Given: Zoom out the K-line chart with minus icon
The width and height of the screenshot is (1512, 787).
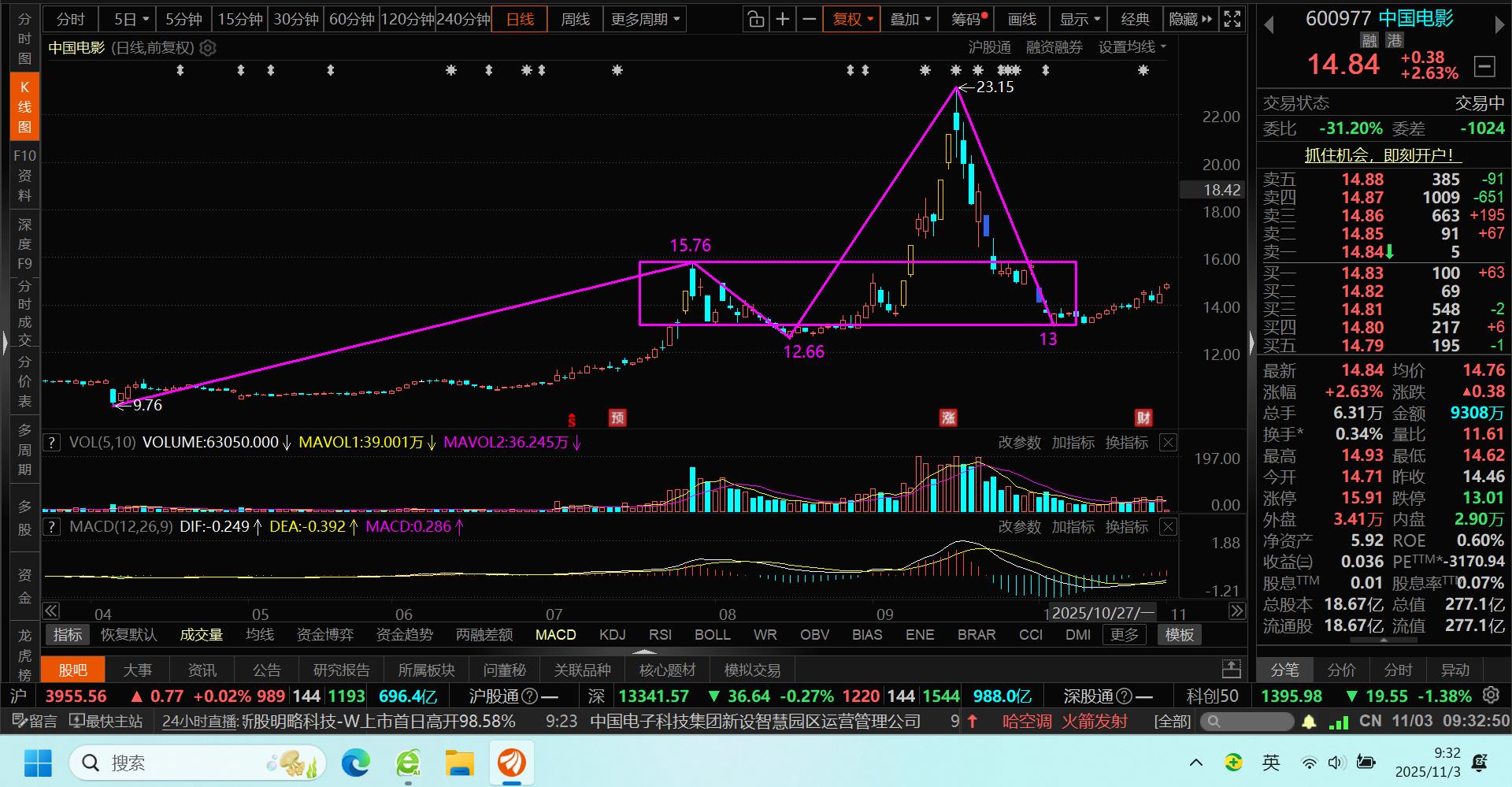Looking at the screenshot, I should point(809,20).
